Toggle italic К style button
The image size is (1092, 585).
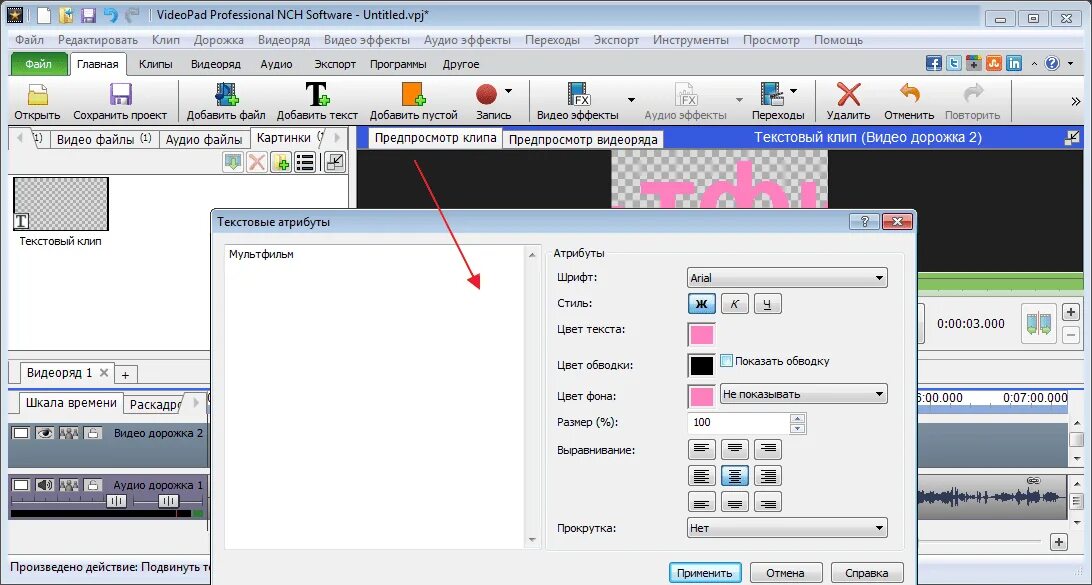[735, 304]
